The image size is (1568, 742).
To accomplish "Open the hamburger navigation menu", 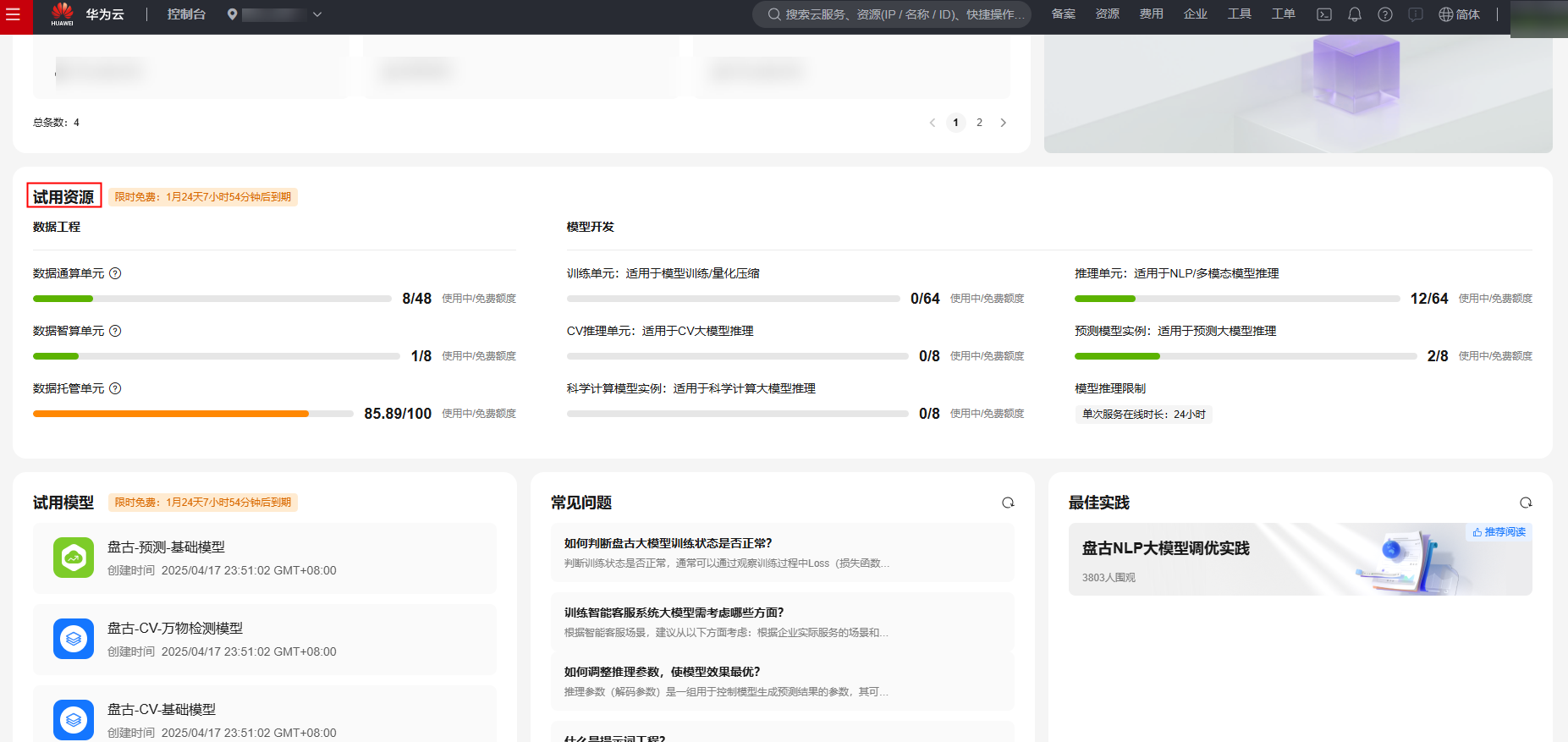I will [x=14, y=15].
